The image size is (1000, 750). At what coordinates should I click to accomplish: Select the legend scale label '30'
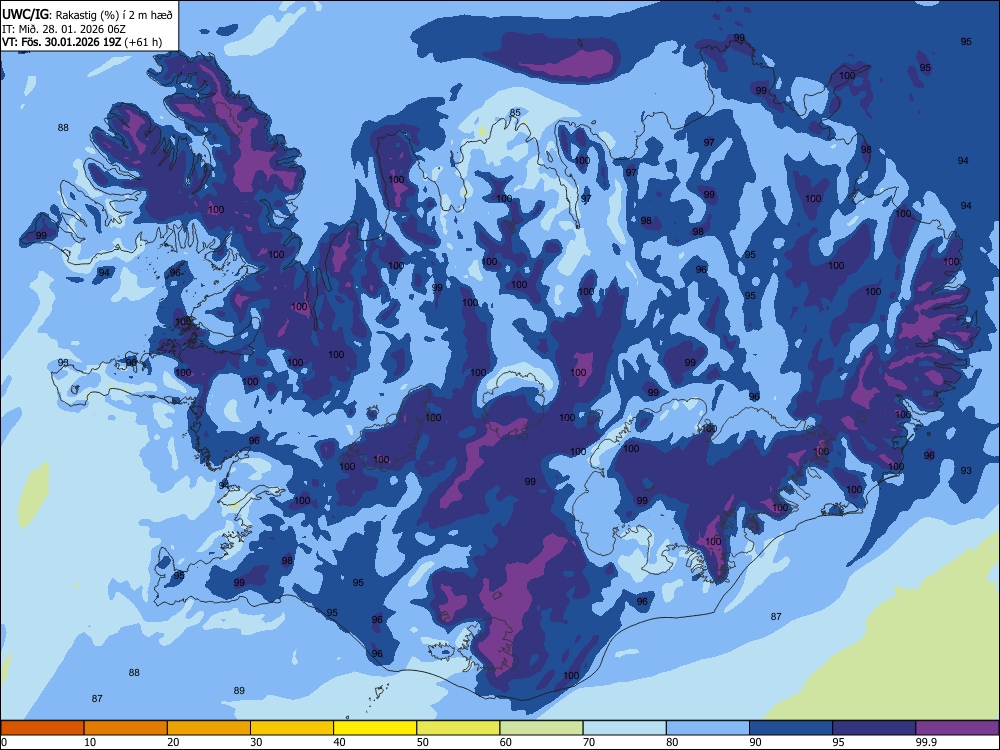[256, 742]
